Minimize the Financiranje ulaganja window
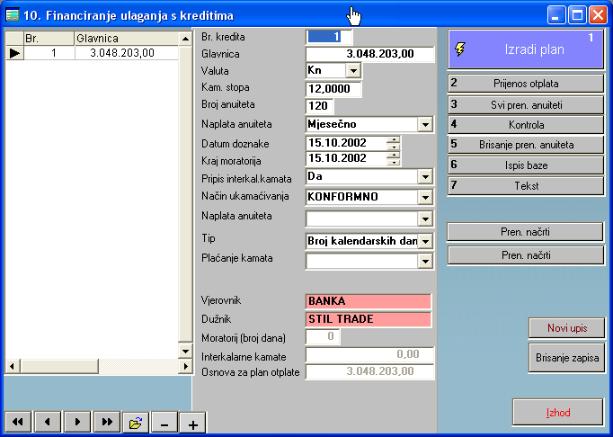The height and width of the screenshot is (437, 613). (x=555, y=15)
